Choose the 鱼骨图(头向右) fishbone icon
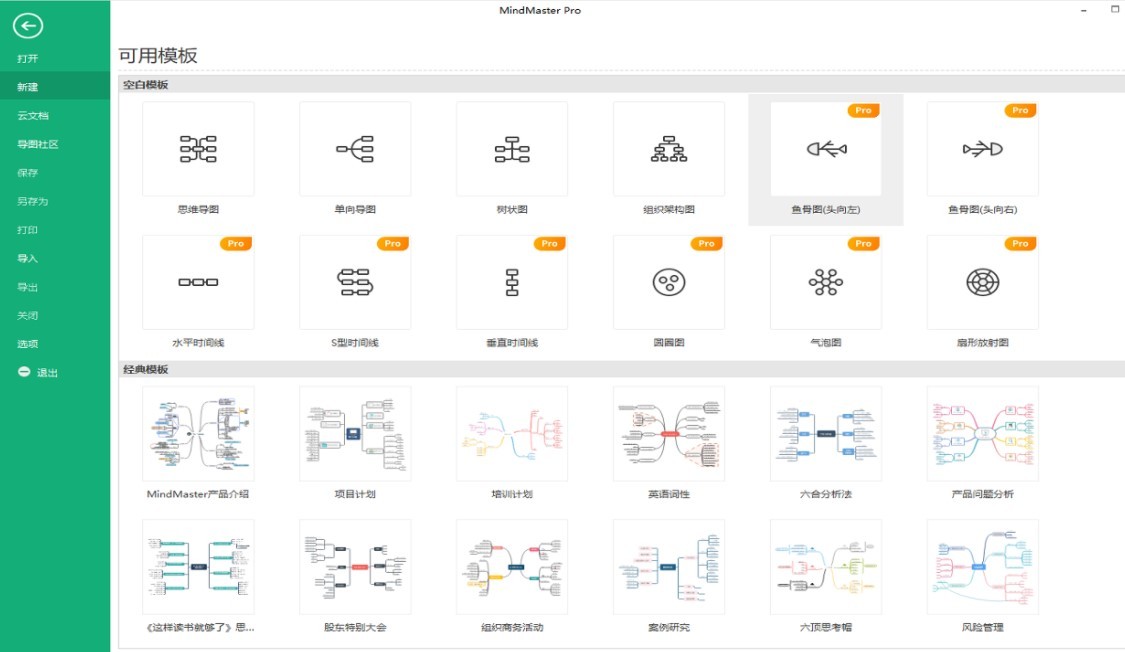 pyautogui.click(x=983, y=149)
